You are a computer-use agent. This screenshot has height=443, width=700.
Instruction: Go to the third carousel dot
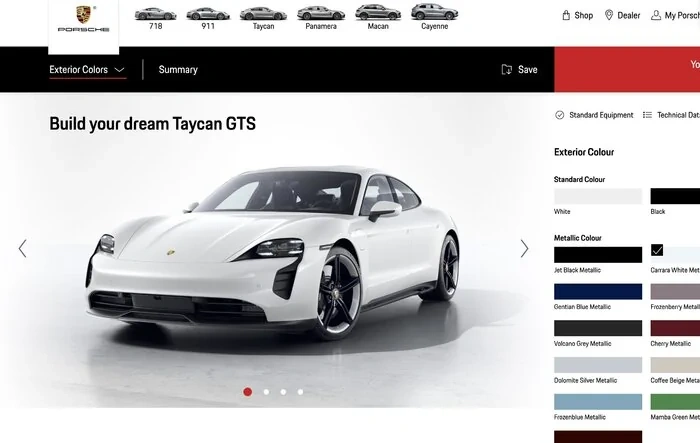pos(283,392)
